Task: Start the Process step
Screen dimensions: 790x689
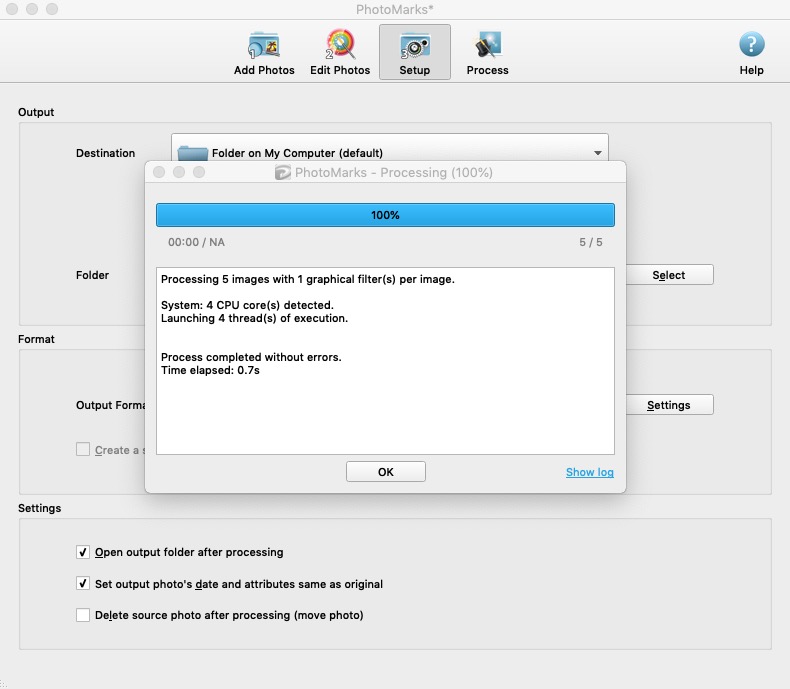Action: [487, 53]
